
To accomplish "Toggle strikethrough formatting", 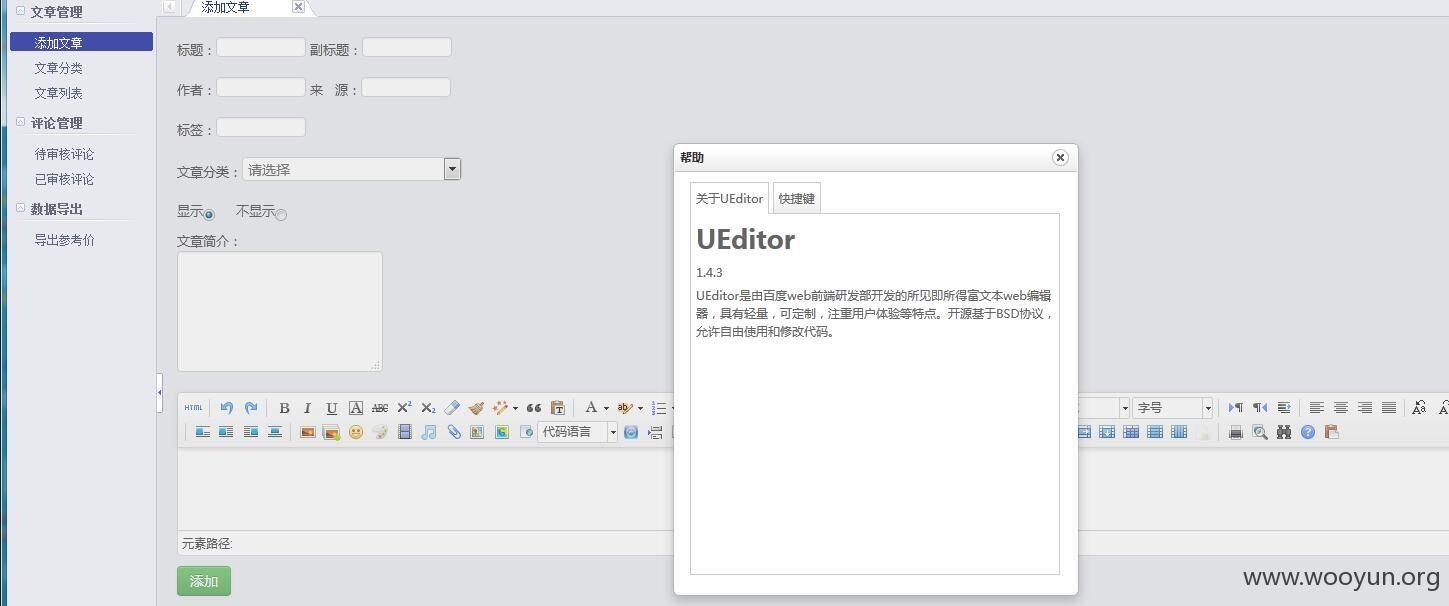I will pos(379,407).
